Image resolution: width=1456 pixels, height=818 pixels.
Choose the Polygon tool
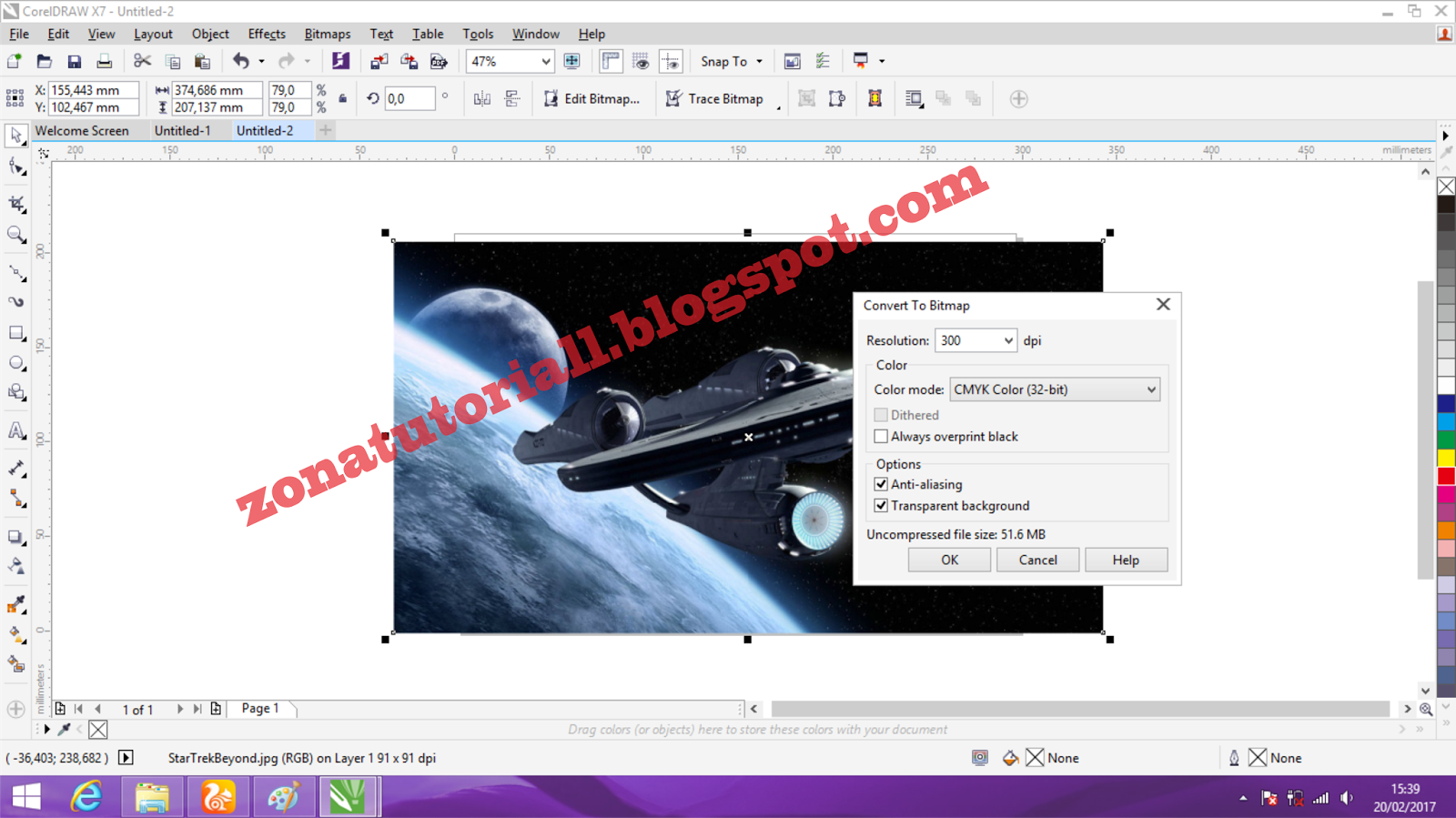click(16, 393)
